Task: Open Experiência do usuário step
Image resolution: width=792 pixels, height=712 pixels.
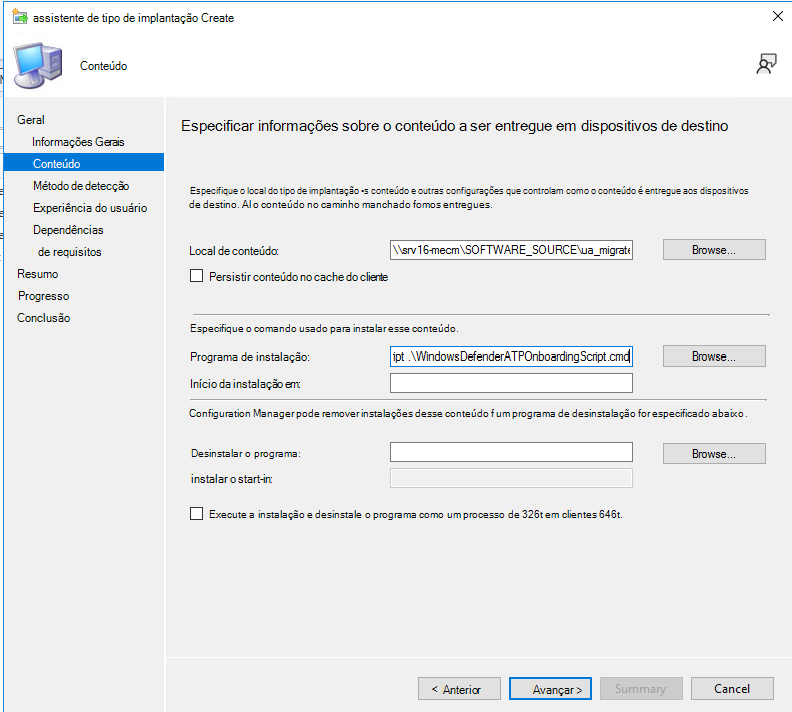Action: click(x=90, y=208)
